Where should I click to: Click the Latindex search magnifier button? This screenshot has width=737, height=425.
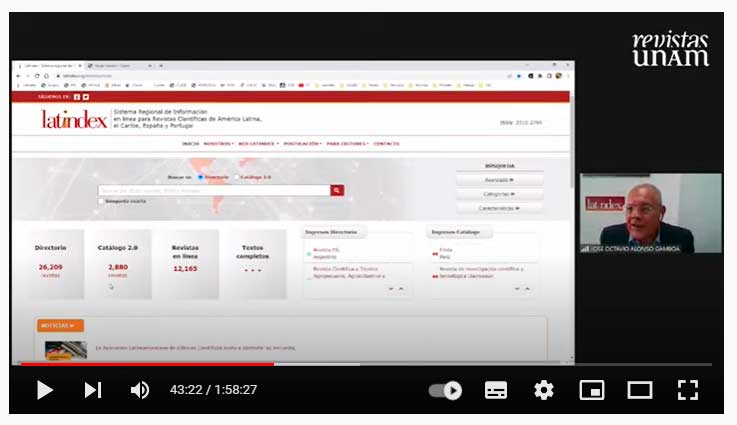(337, 190)
